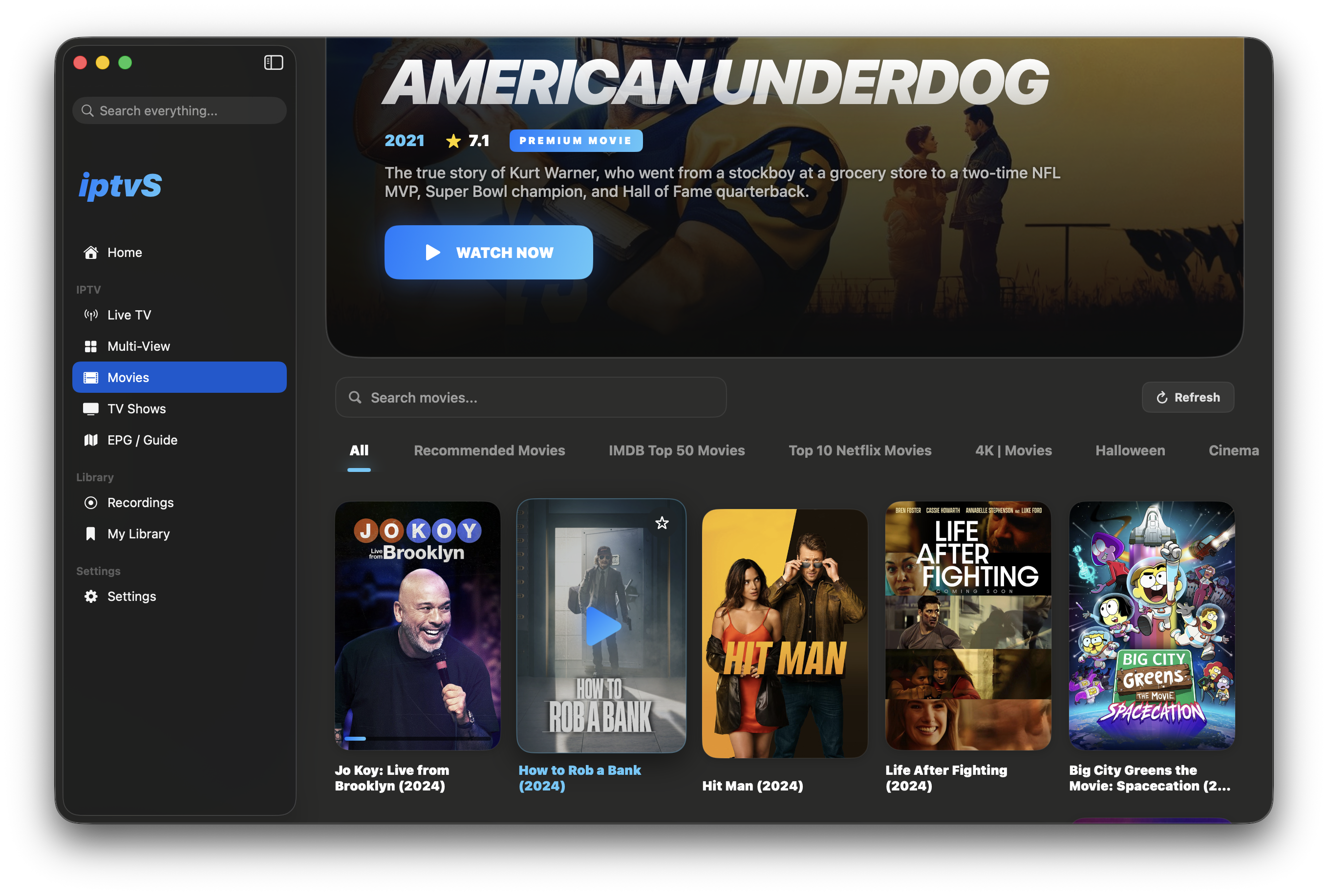1328x896 pixels.
Task: Click Jo Koy: Live from Brooklyn (2024) title
Action: pos(392,778)
